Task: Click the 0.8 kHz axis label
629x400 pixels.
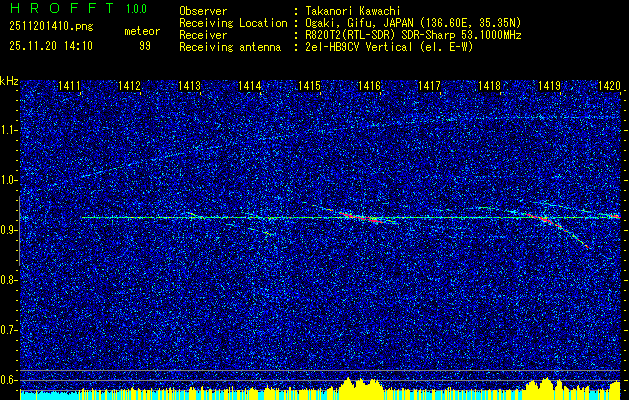Action: [x=8, y=280]
